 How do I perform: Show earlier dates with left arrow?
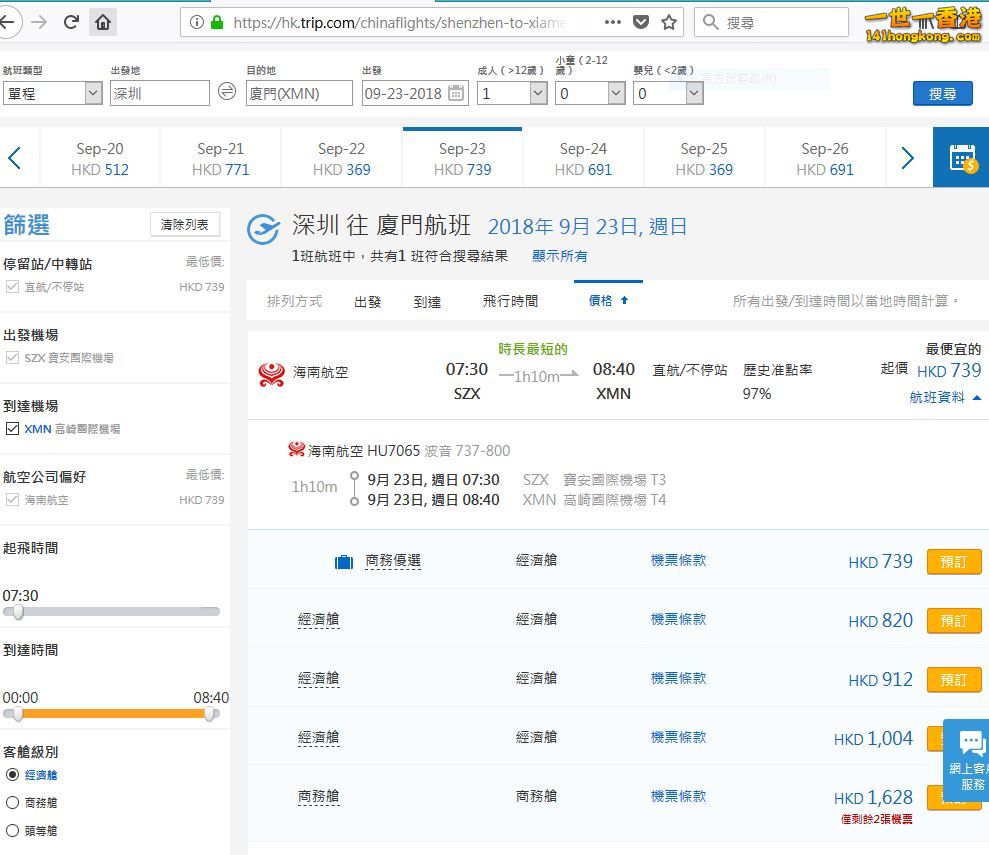pos(15,158)
